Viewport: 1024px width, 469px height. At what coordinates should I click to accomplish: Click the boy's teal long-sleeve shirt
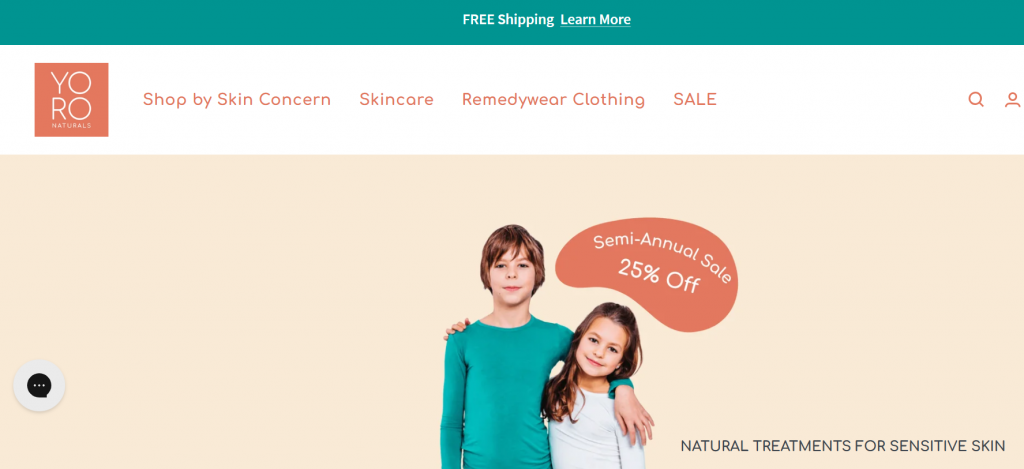point(496,392)
